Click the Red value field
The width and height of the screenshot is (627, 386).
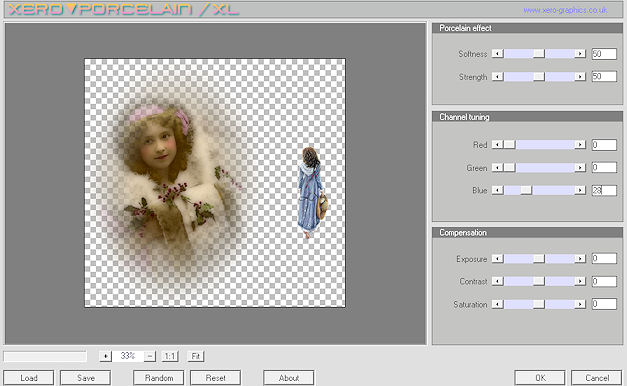pos(604,144)
